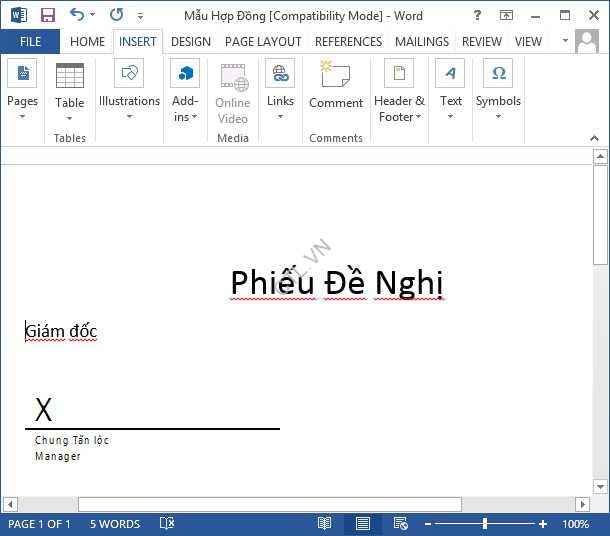This screenshot has width=610, height=536.
Task: Open the FILE menu tab
Action: tap(30, 42)
